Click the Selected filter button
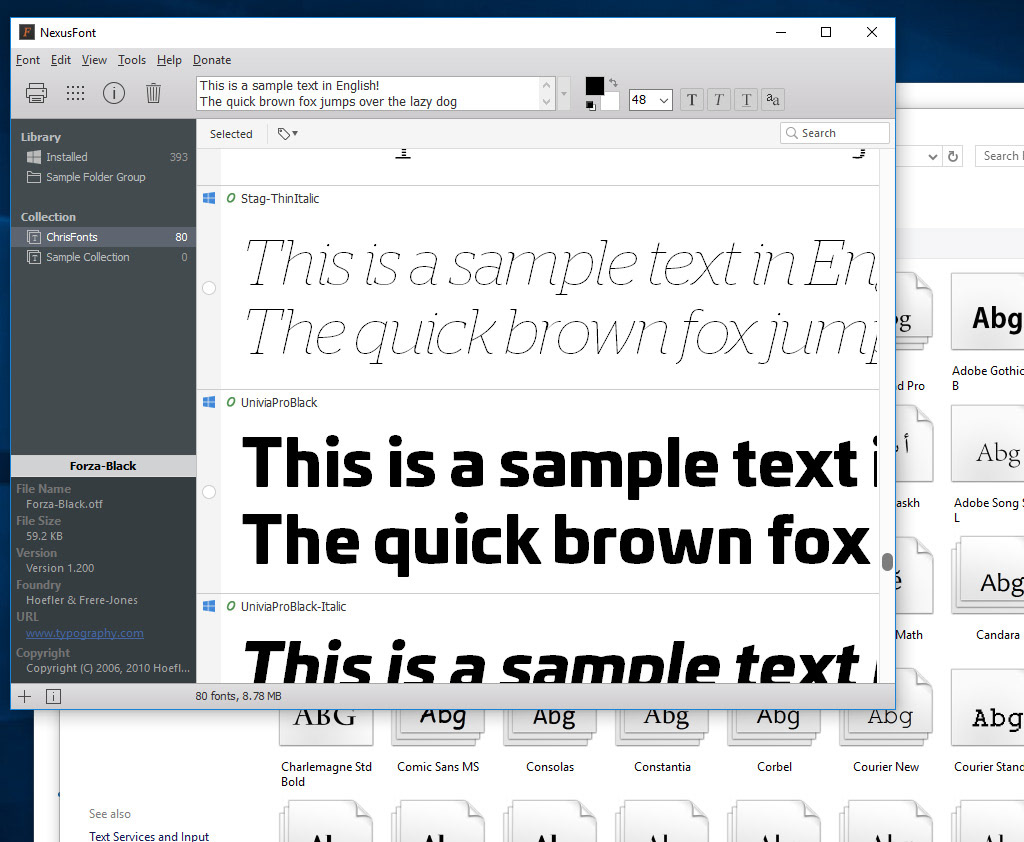This screenshot has width=1024, height=842. tap(231, 134)
